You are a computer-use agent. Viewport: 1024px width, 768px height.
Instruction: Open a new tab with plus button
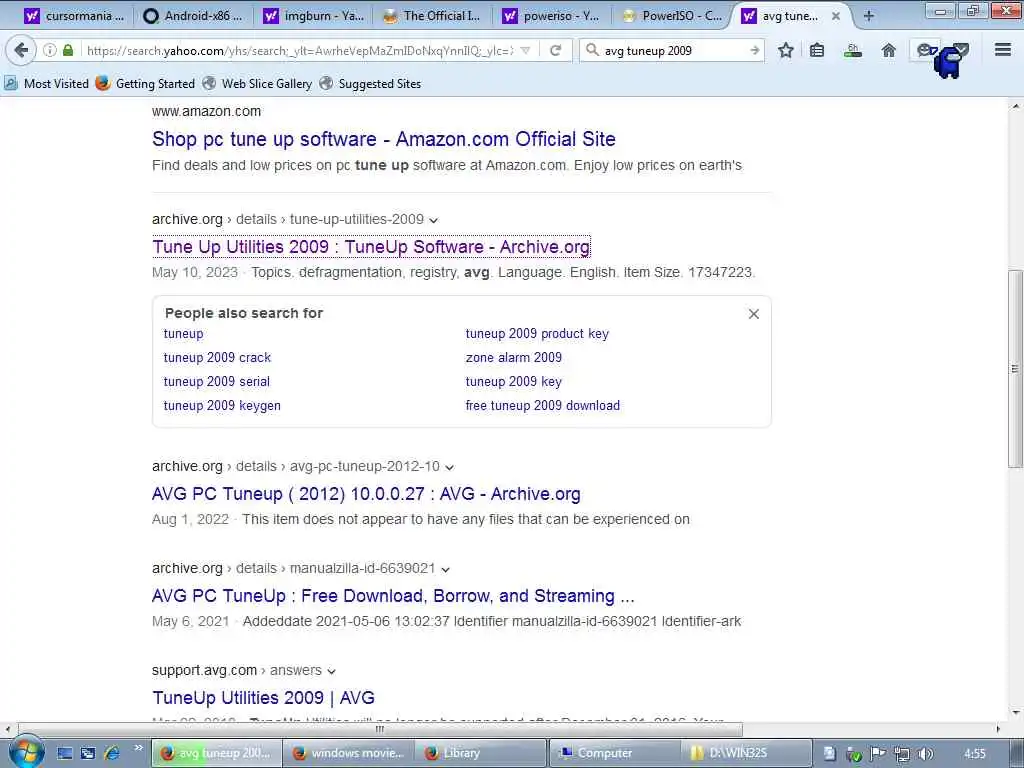click(868, 16)
